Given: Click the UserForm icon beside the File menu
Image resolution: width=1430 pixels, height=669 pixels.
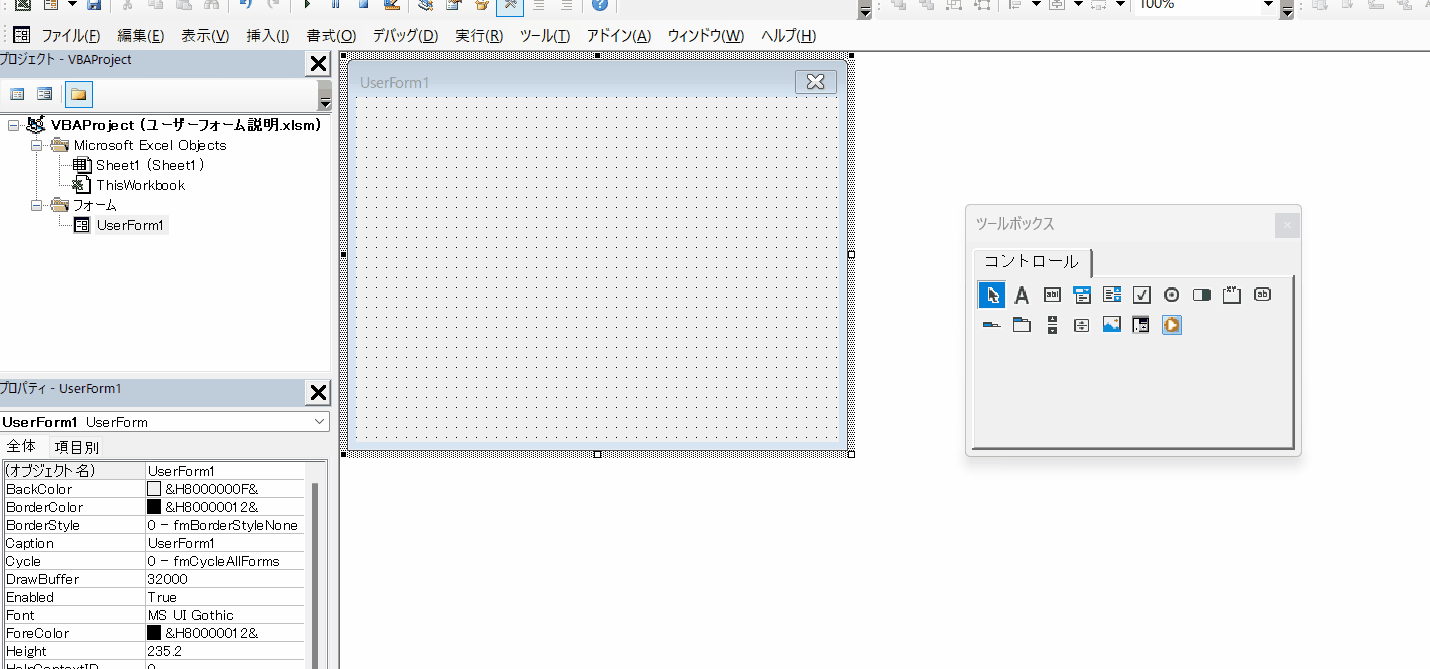Looking at the screenshot, I should coord(21,35).
